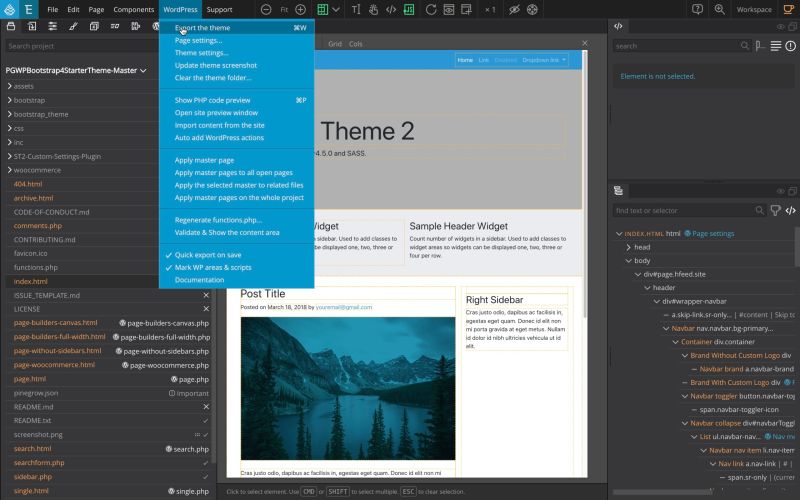Click the Workspace button
Image resolution: width=800 pixels, height=500 pixels.
pos(754,9)
